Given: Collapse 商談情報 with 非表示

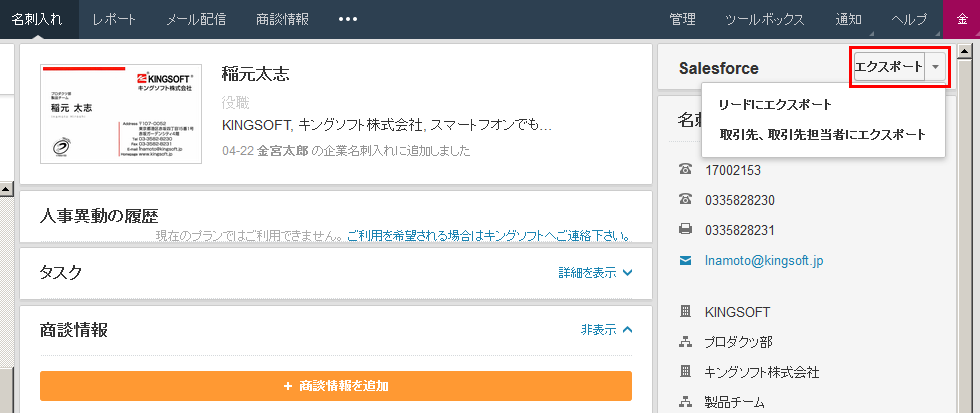Looking at the screenshot, I should point(607,330).
